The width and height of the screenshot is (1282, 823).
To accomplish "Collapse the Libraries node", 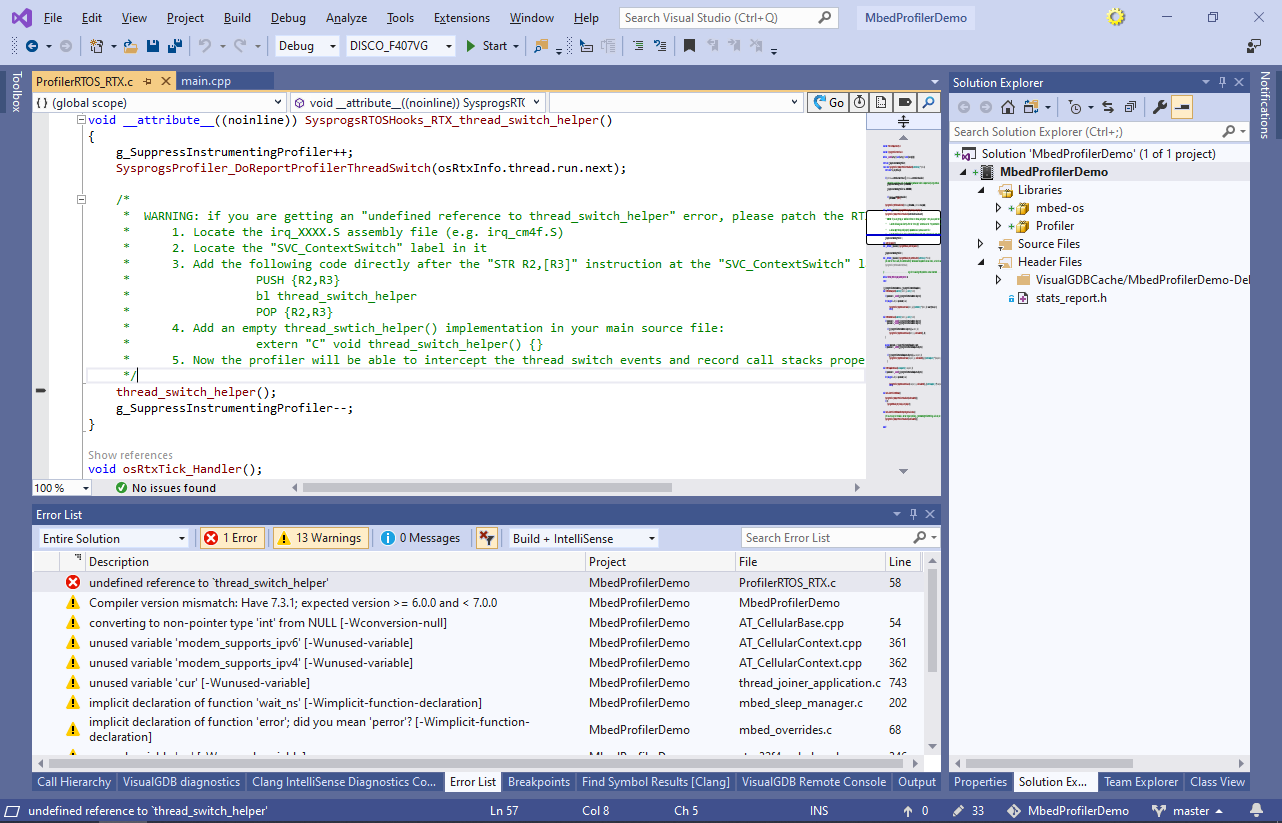I will coord(981,190).
